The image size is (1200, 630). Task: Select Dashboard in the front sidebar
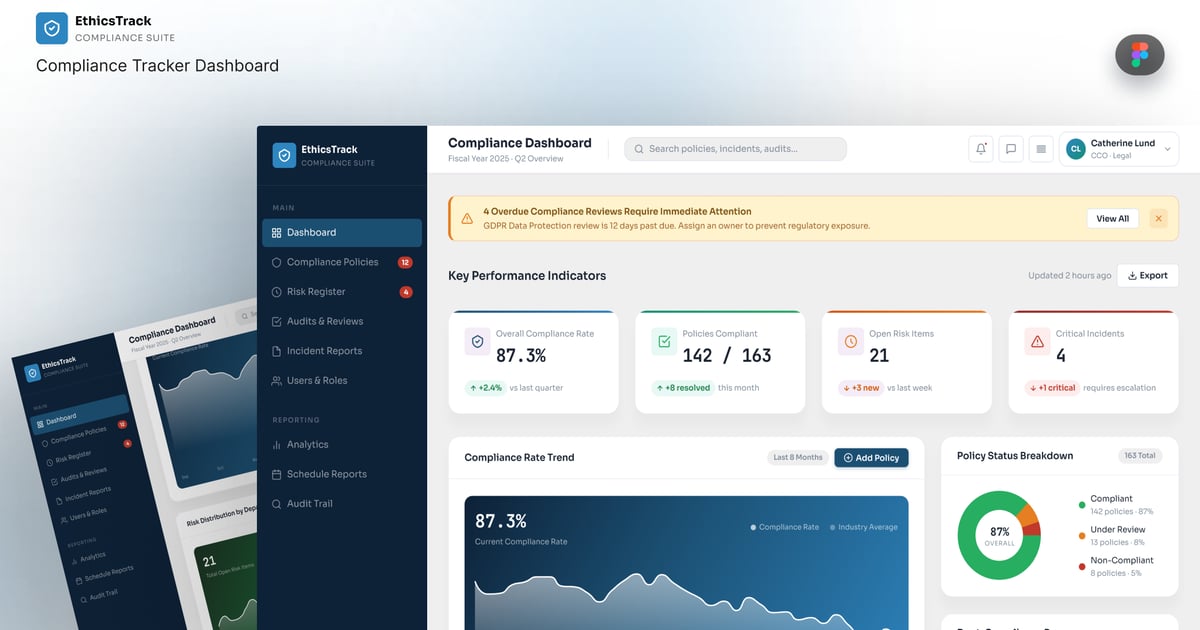[x=342, y=232]
